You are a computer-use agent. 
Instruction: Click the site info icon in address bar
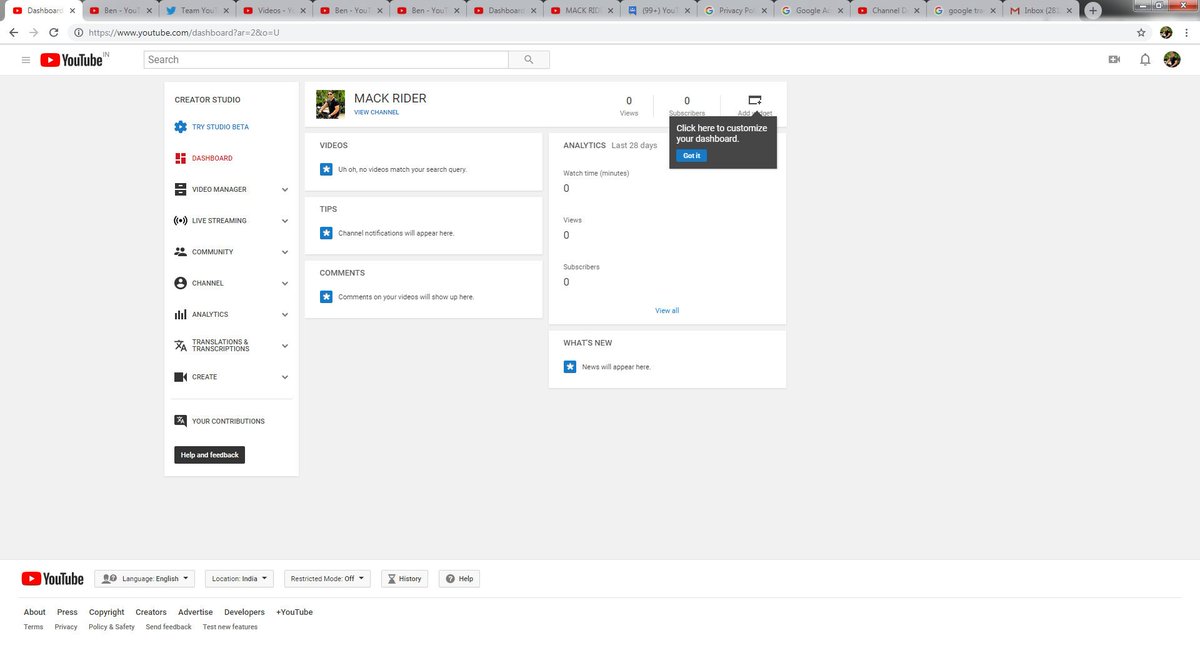pos(79,32)
